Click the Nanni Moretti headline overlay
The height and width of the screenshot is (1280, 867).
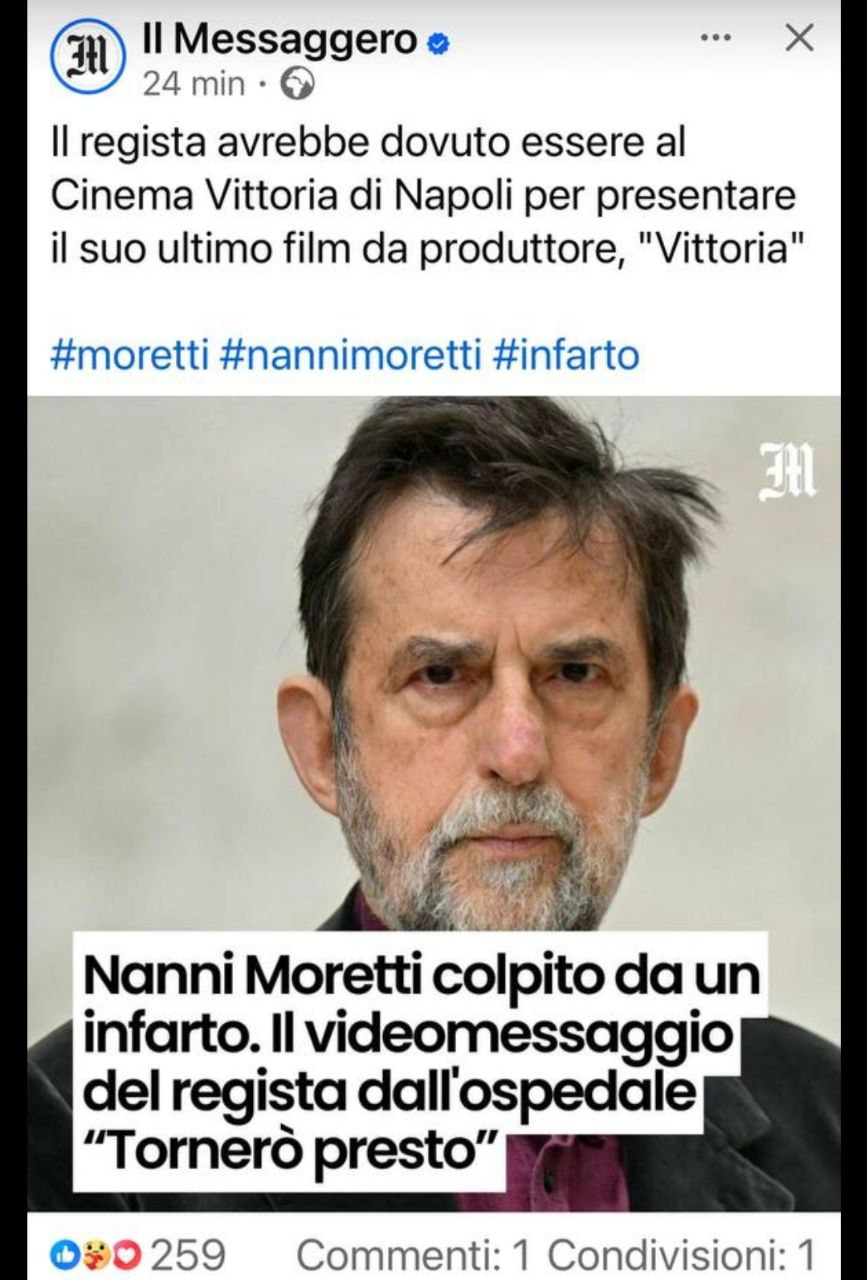coord(421,1062)
